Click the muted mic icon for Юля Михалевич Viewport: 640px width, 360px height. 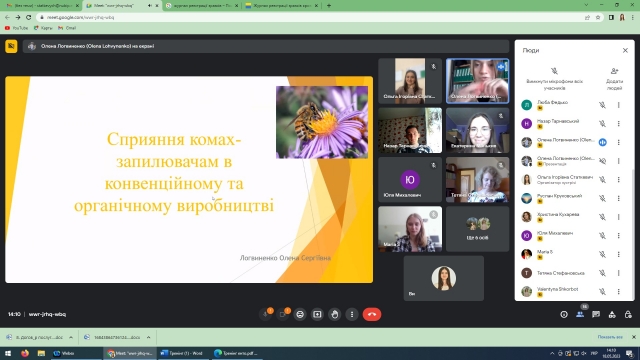pos(602,236)
